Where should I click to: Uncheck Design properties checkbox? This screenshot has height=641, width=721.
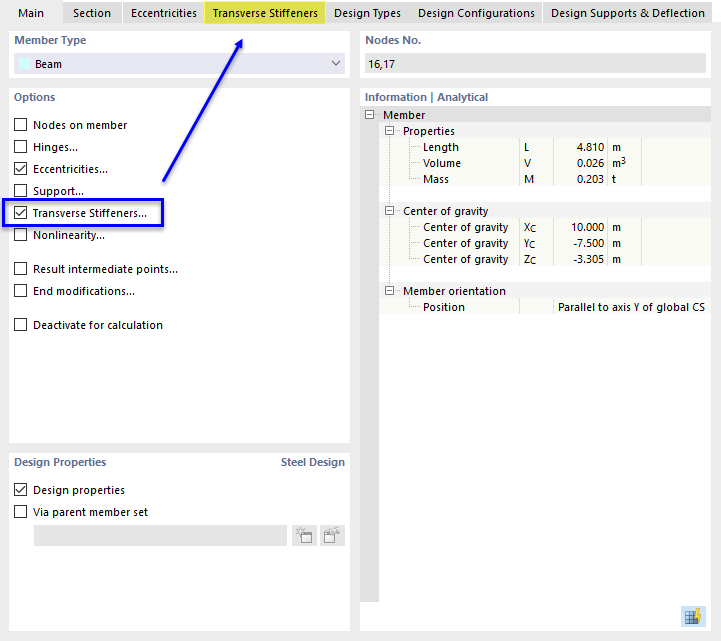[x=21, y=490]
